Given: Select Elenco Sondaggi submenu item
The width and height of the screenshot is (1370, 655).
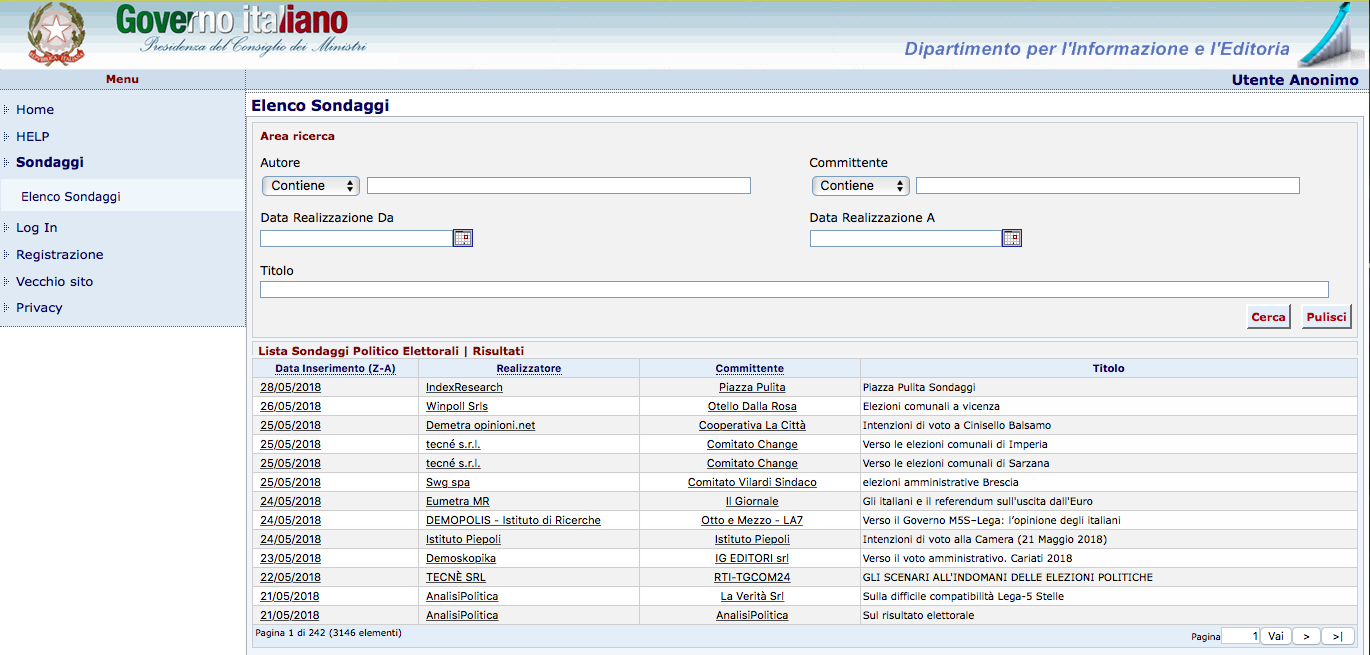Looking at the screenshot, I should tap(71, 197).
